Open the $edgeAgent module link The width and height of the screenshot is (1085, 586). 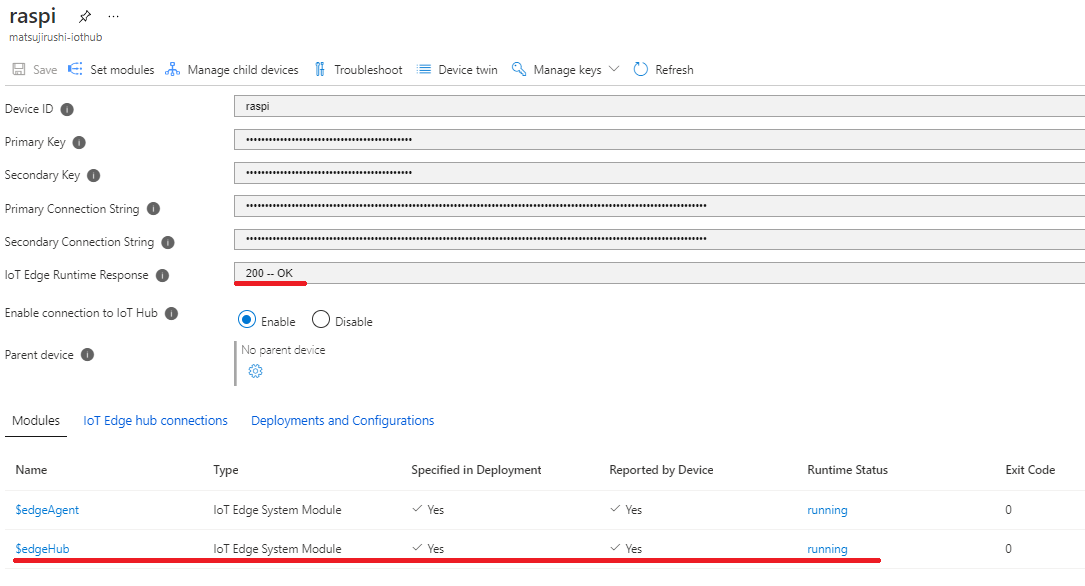click(x=47, y=510)
